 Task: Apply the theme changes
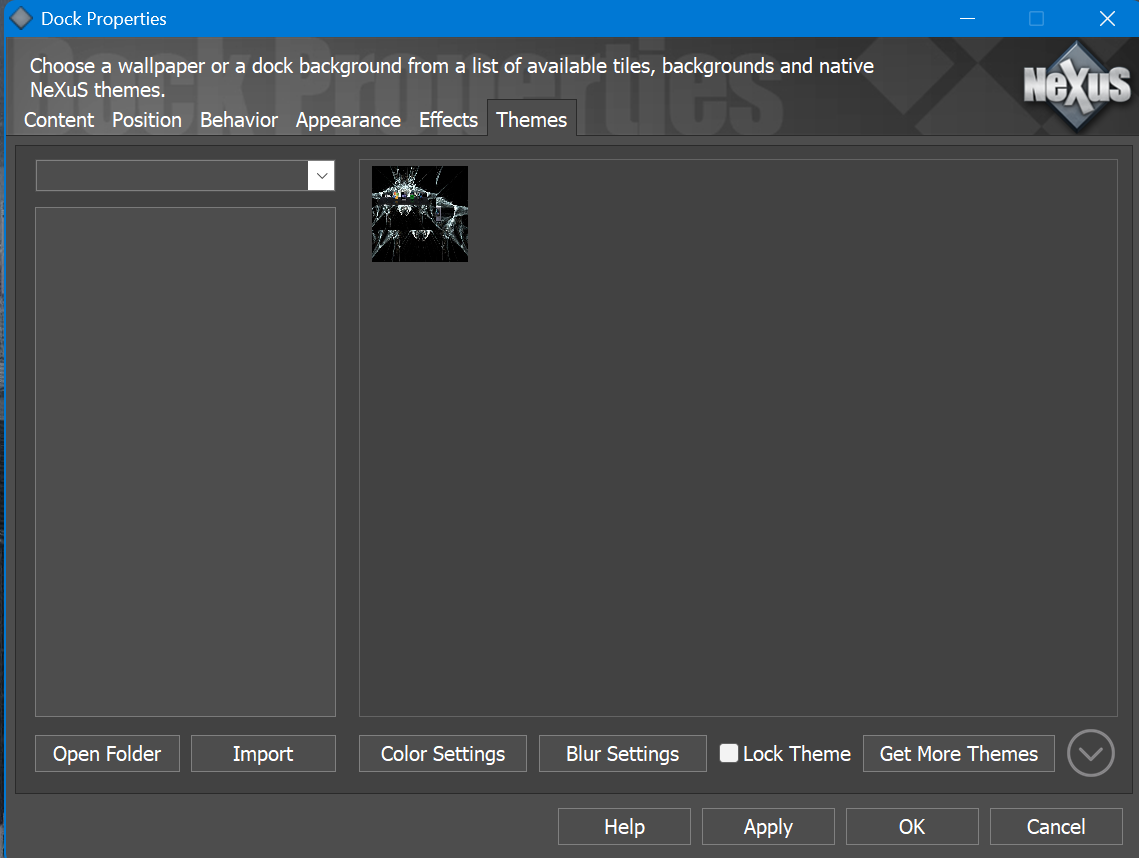(x=768, y=827)
